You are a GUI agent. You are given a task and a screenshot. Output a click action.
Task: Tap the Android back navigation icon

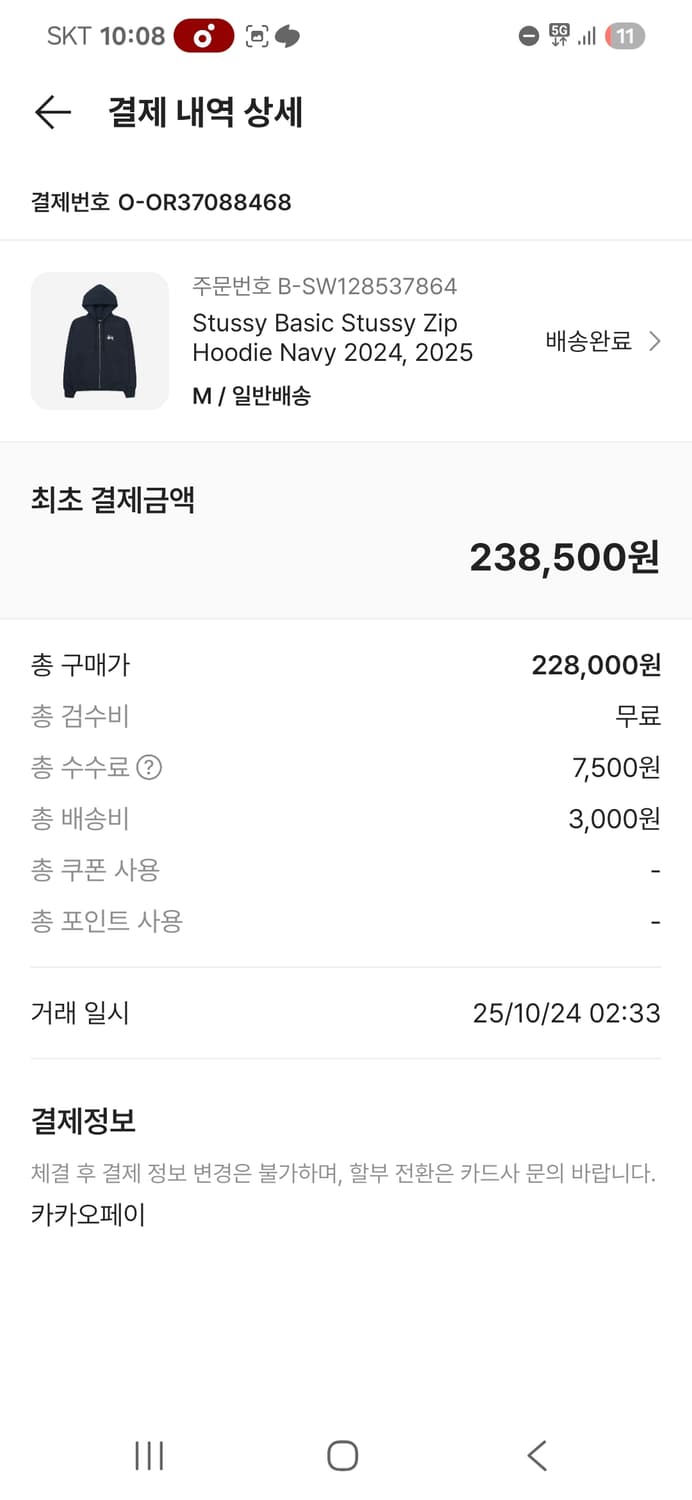click(x=536, y=1457)
